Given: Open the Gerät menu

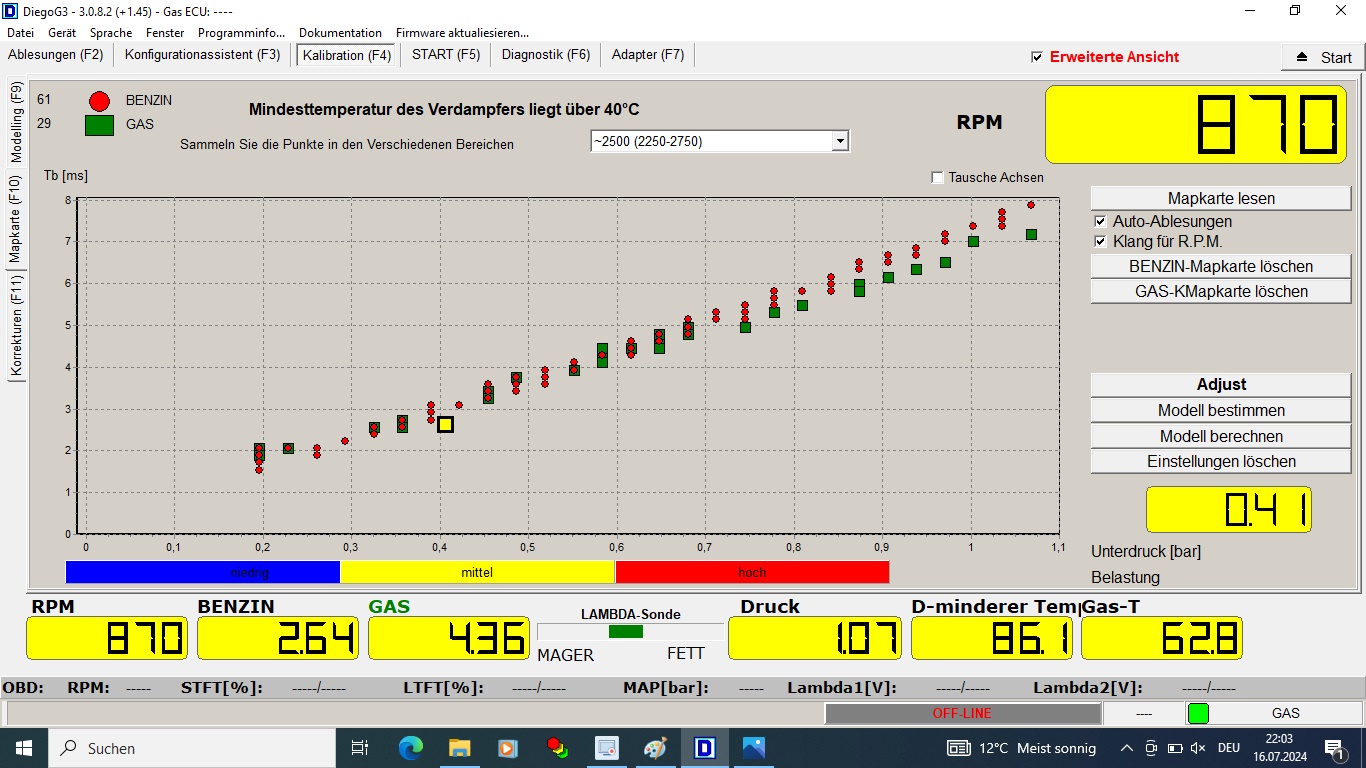Looking at the screenshot, I should point(62,33).
